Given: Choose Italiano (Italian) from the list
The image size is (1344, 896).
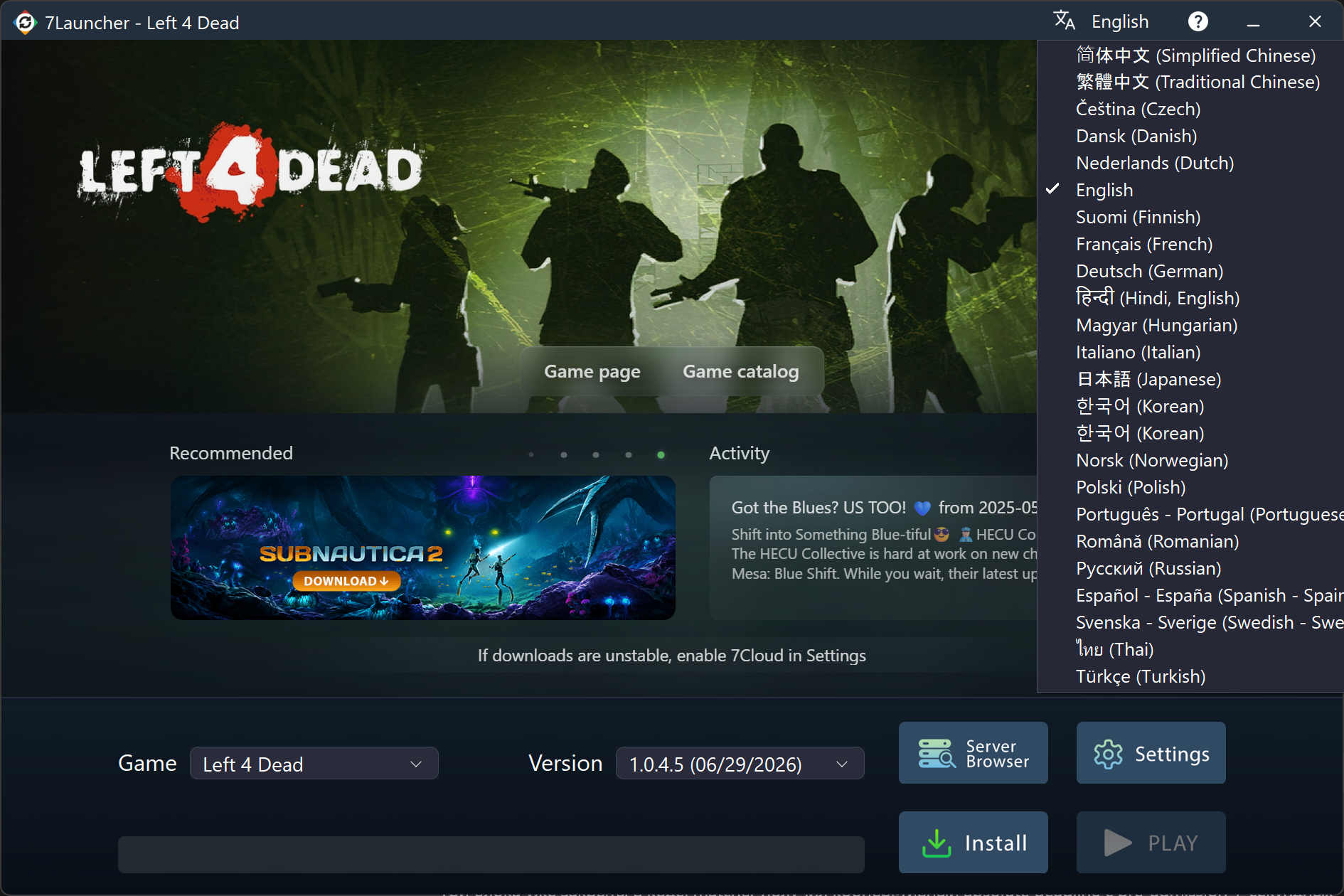Looking at the screenshot, I should click(1191, 353).
